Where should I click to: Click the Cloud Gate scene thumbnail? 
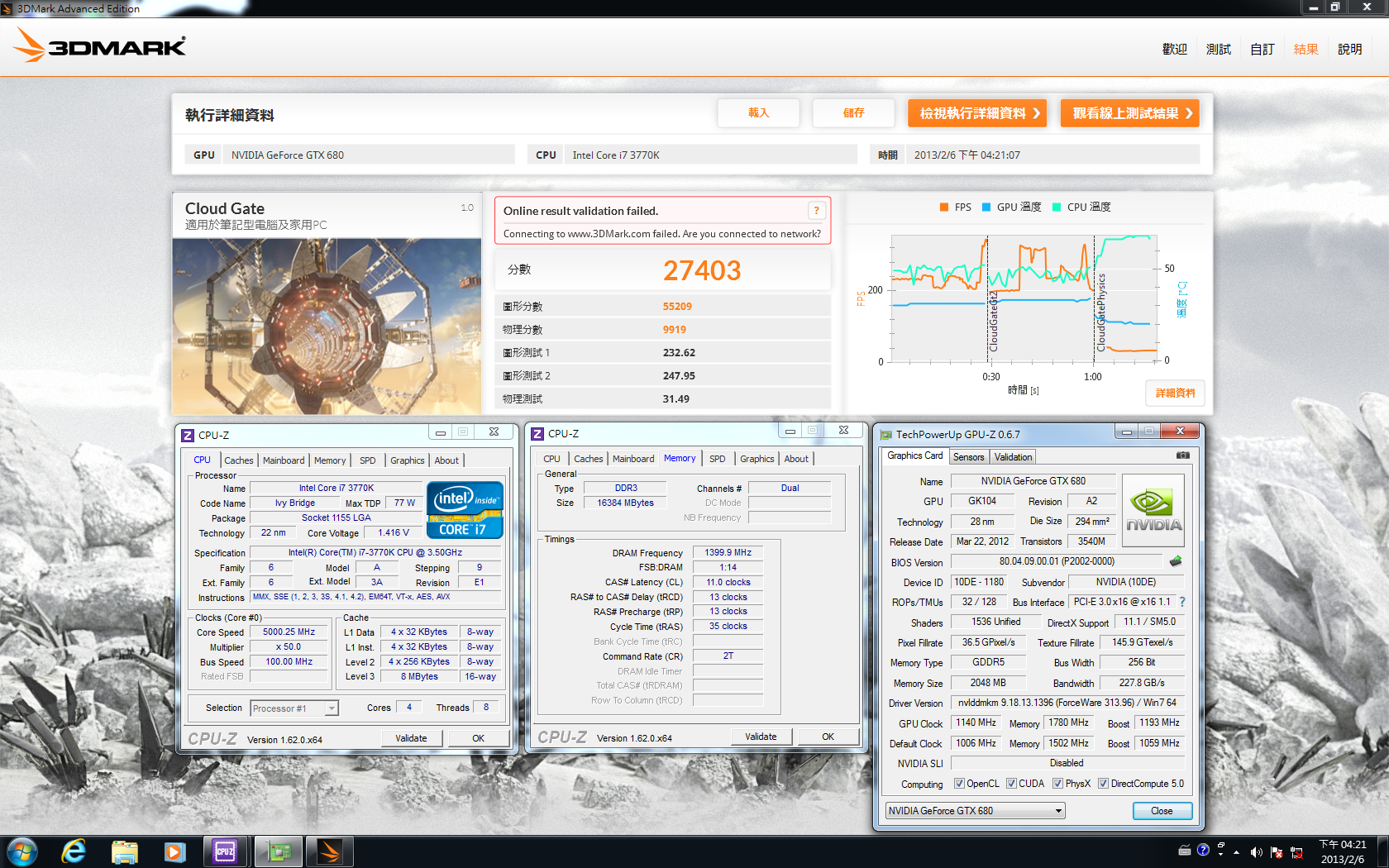tap(327, 327)
